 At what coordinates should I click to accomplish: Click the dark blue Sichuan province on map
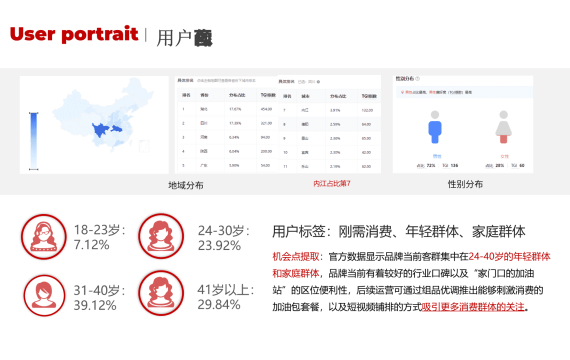[x=100, y=130]
